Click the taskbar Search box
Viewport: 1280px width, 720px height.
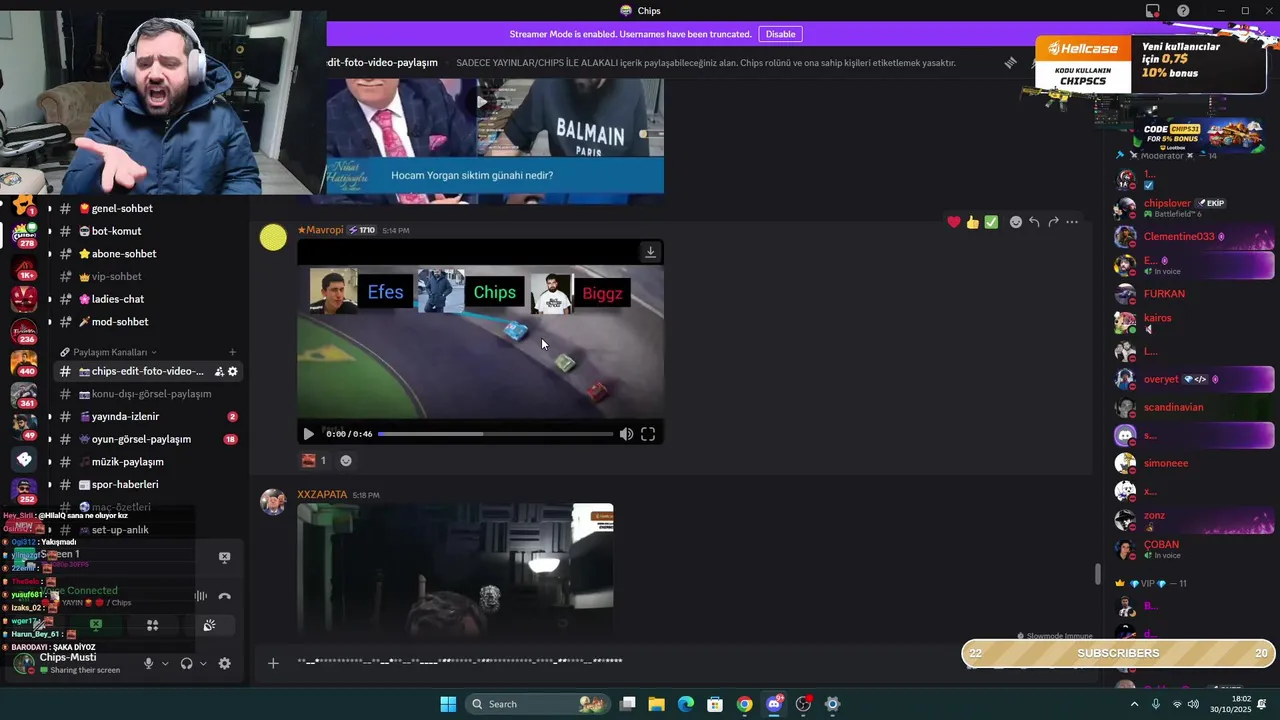pos(537,704)
